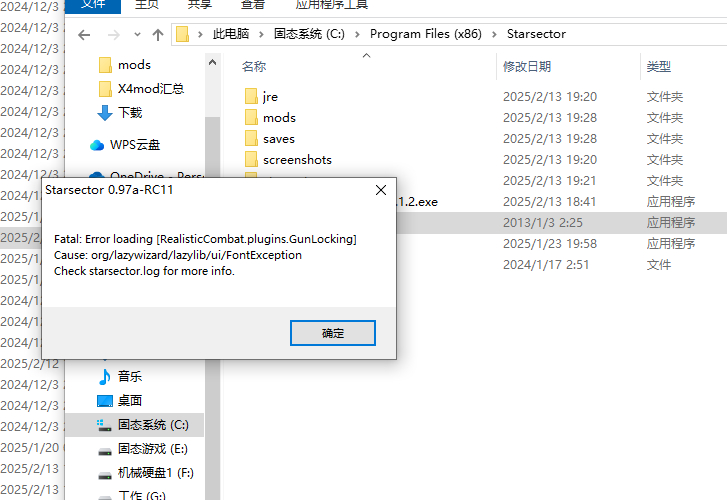Screen dimensions: 727x500
Task: Sort files by 修改日期 column
Action: click(527, 67)
